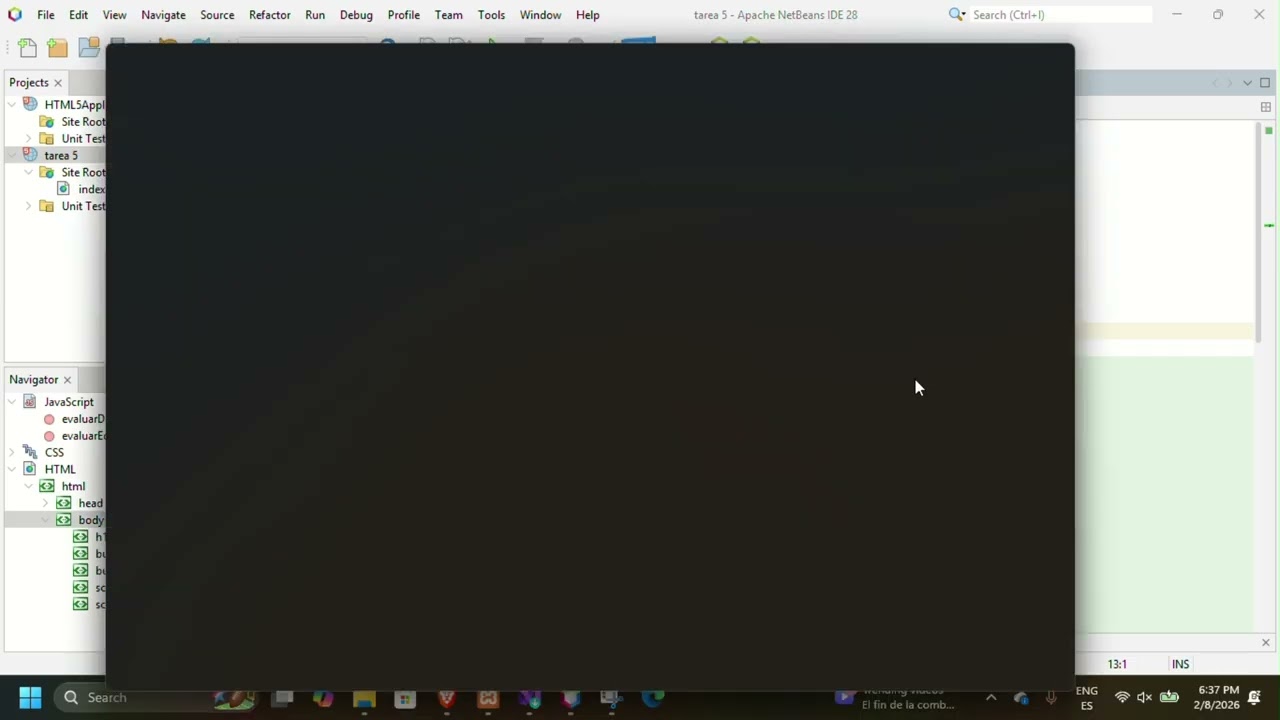1280x720 pixels.
Task: Open the quick search magnifier dropdown
Action: click(957, 15)
